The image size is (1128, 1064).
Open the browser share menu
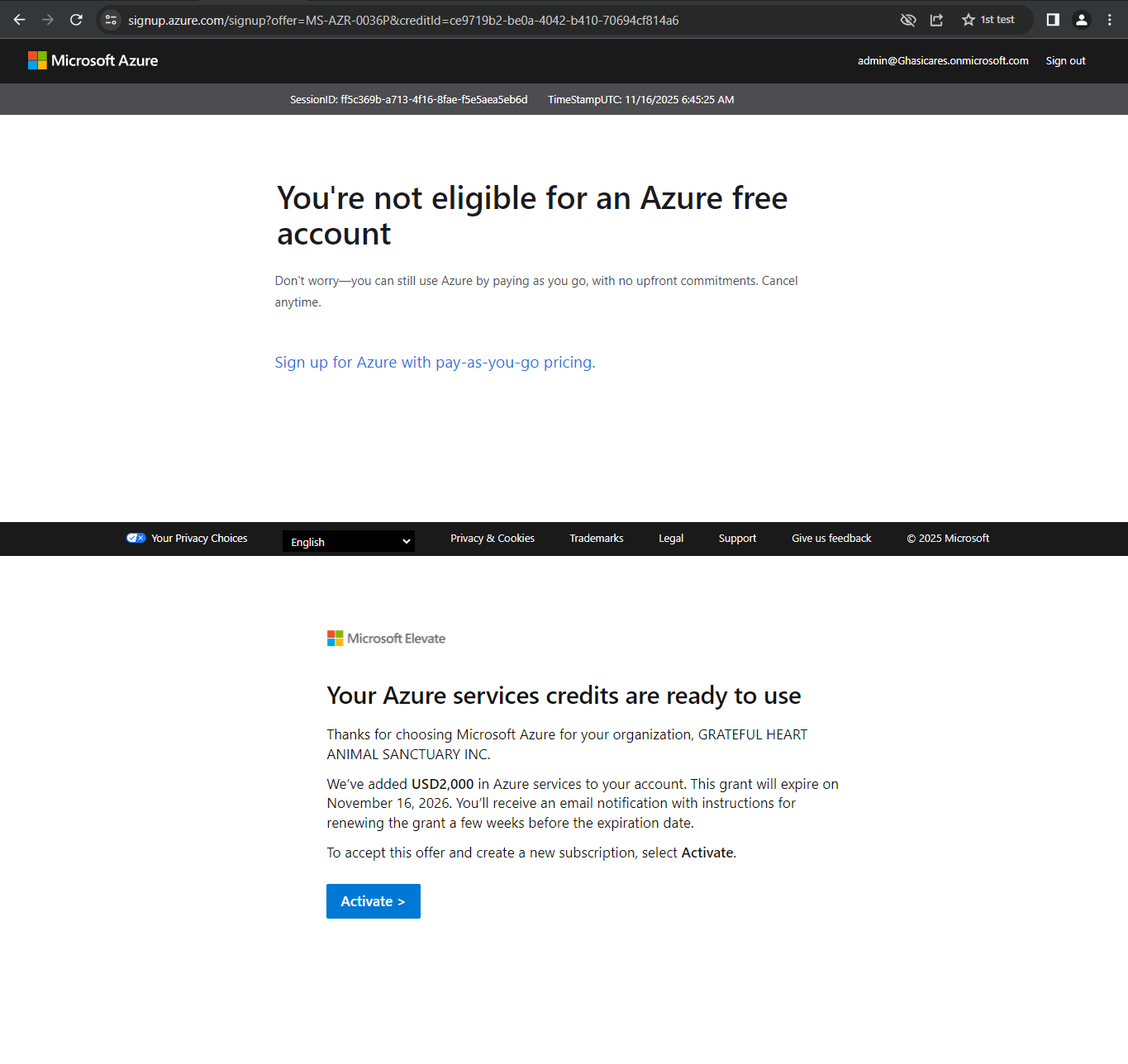tap(936, 19)
